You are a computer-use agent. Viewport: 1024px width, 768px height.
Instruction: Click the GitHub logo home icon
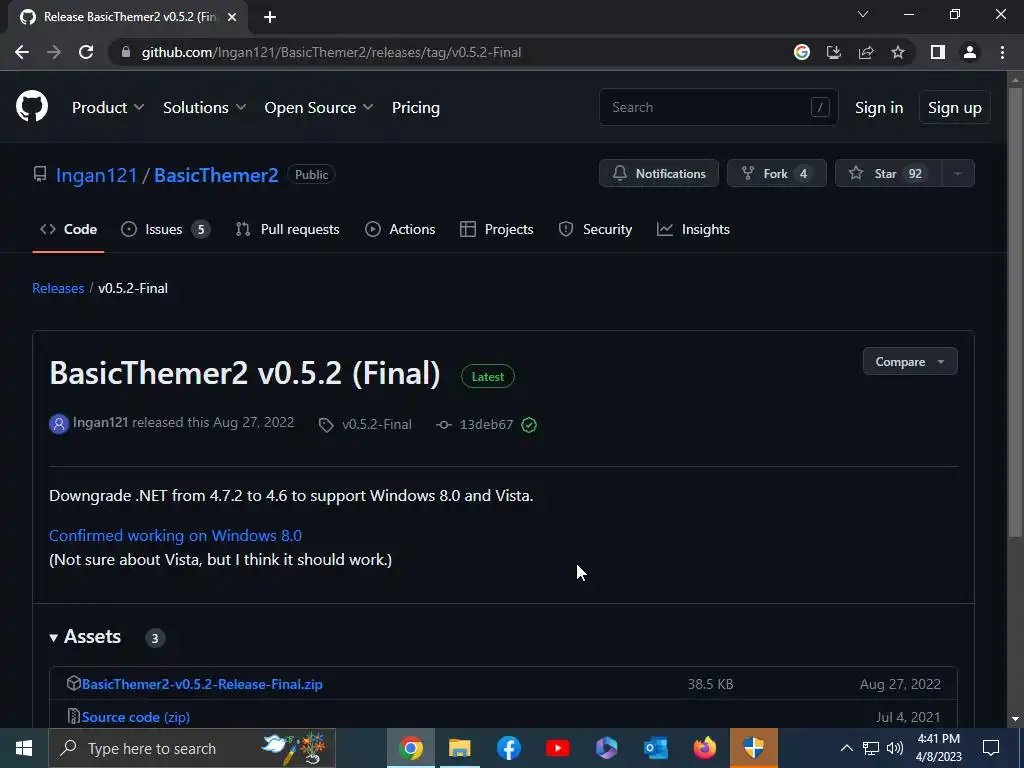coord(32,107)
